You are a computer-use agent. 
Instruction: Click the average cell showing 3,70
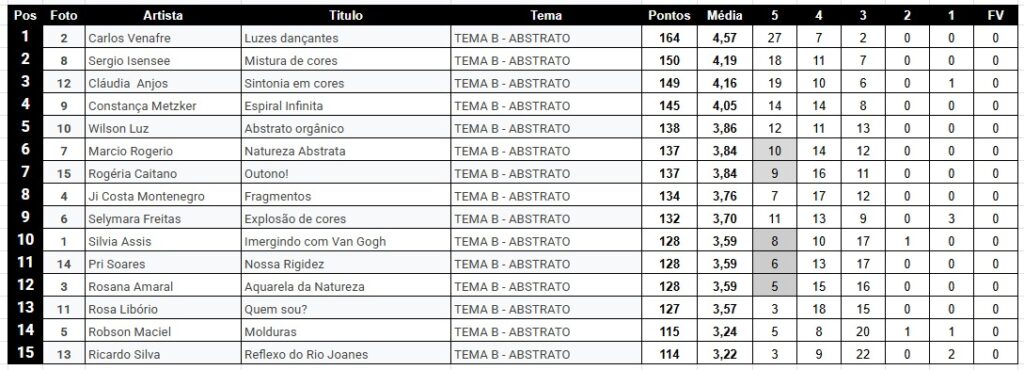coord(724,219)
